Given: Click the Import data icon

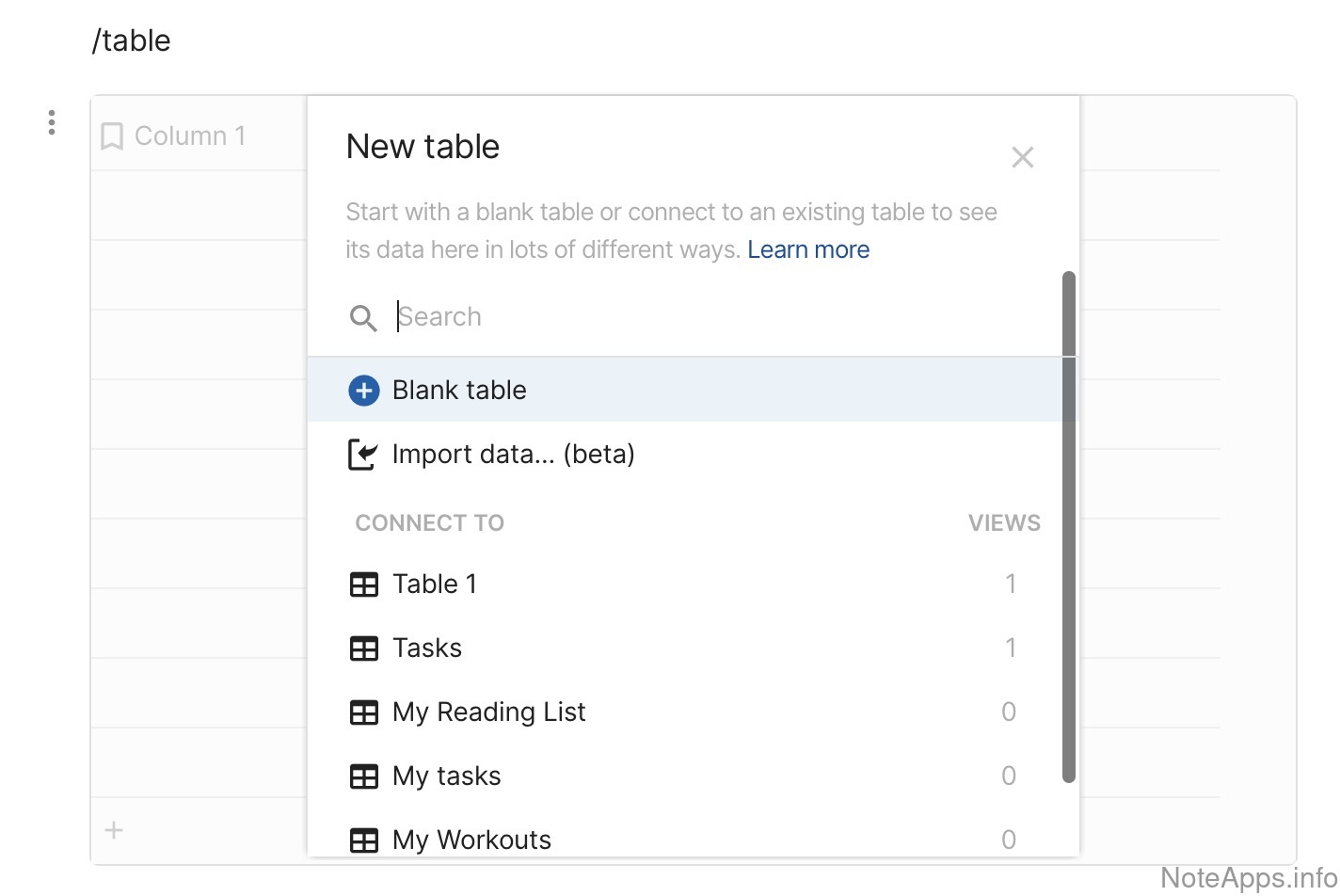Looking at the screenshot, I should 363,455.
